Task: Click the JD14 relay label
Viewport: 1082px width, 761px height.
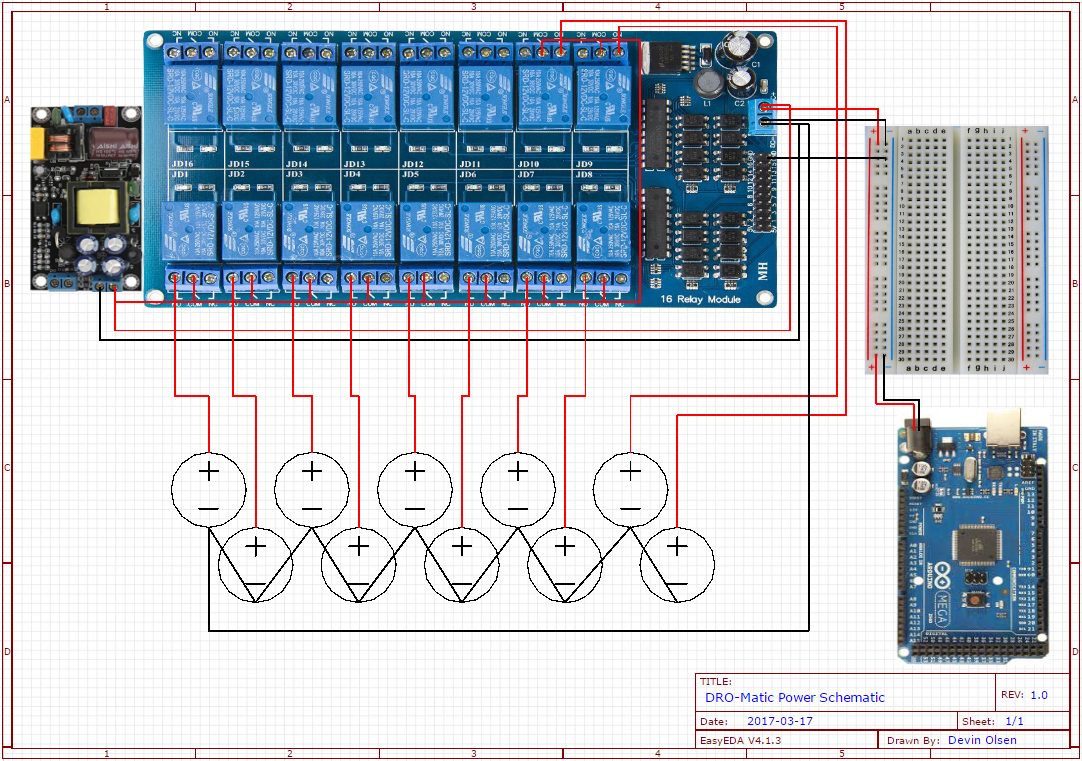Action: pos(297,164)
